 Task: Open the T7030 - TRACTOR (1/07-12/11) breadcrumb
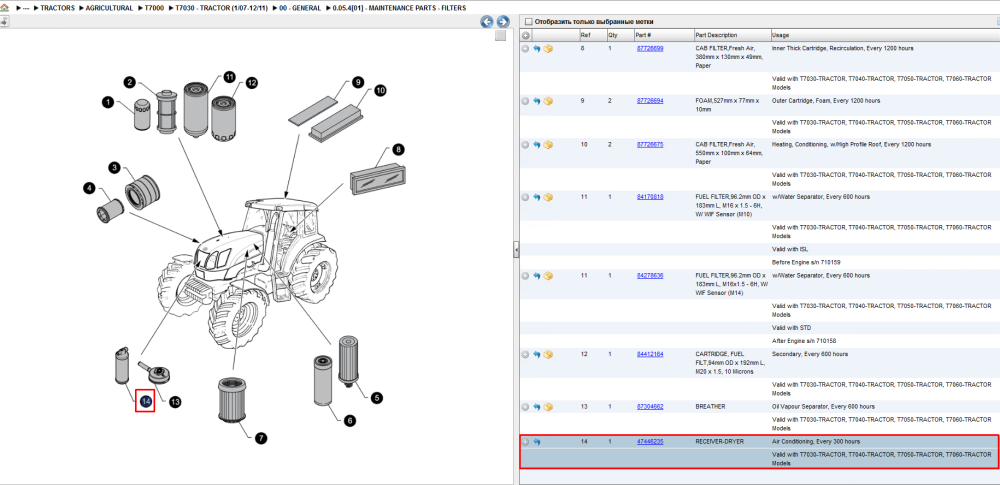(222, 8)
